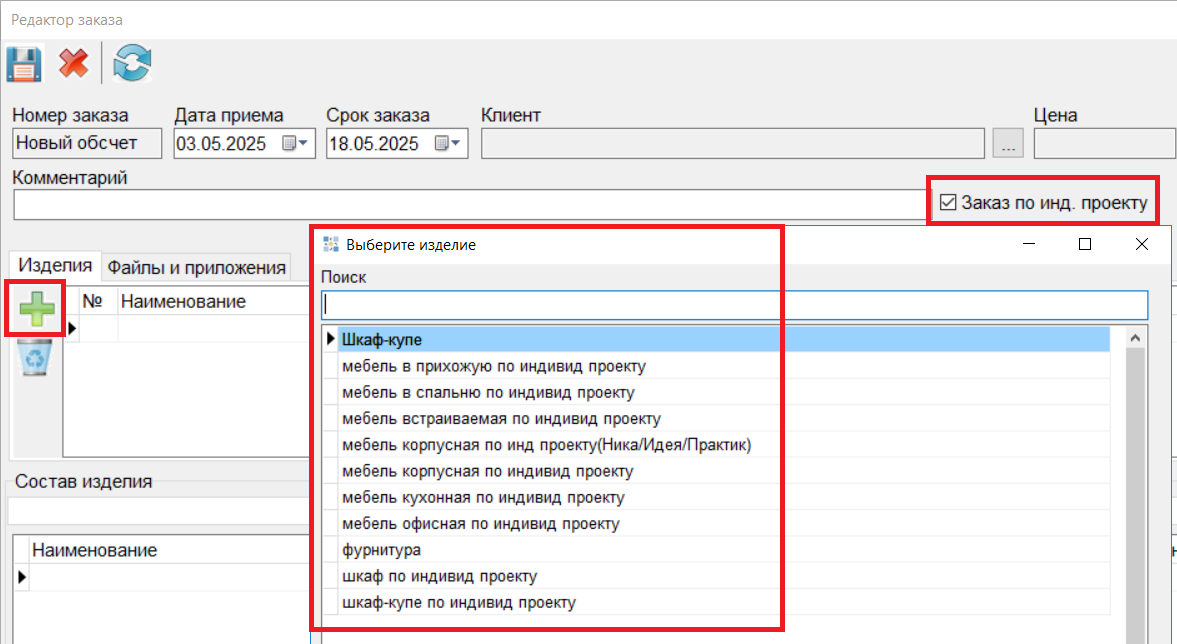Delete product using the recycle bin icon

[x=36, y=360]
